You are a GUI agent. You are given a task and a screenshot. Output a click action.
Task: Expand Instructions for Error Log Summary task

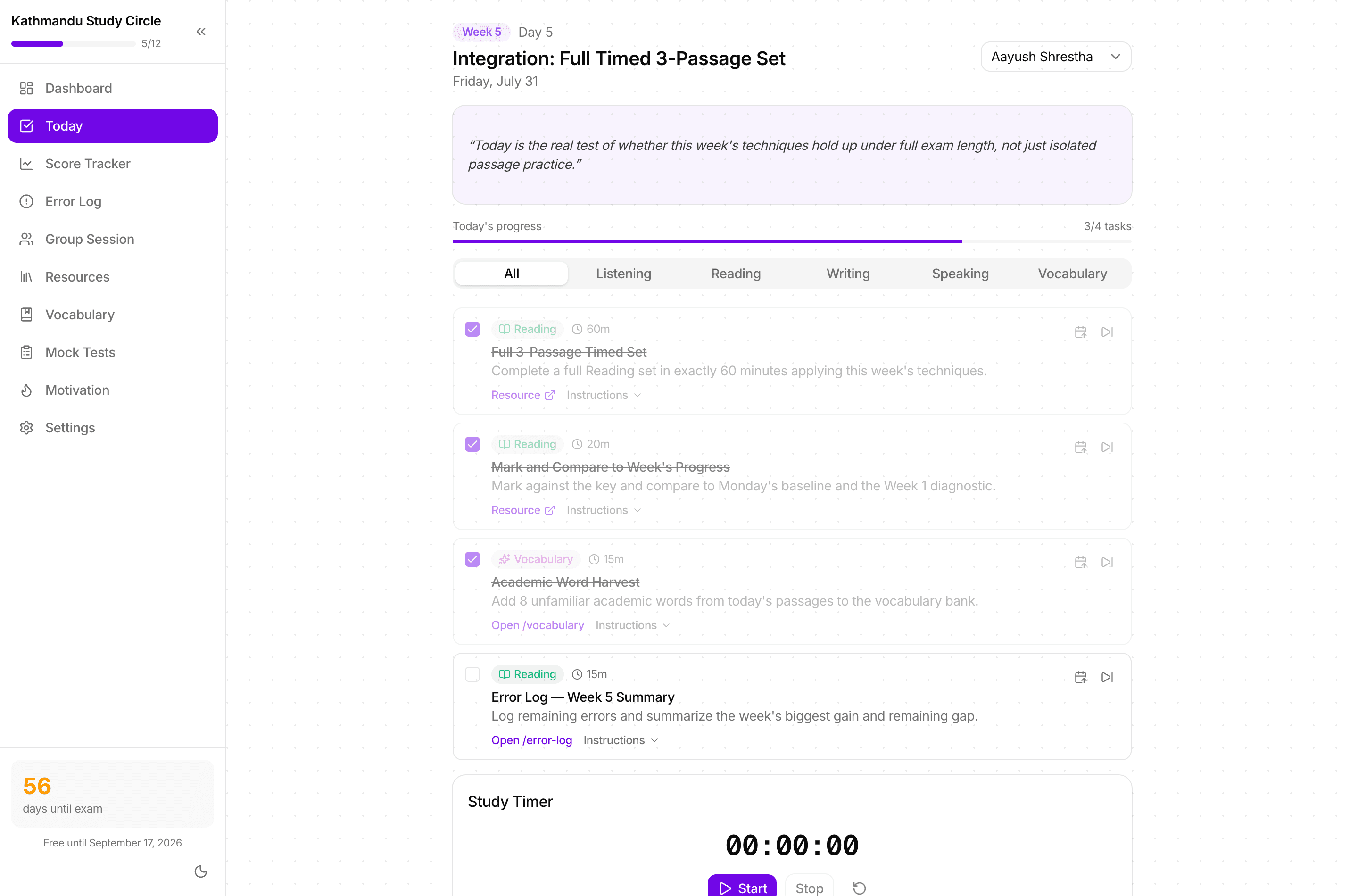(x=621, y=740)
